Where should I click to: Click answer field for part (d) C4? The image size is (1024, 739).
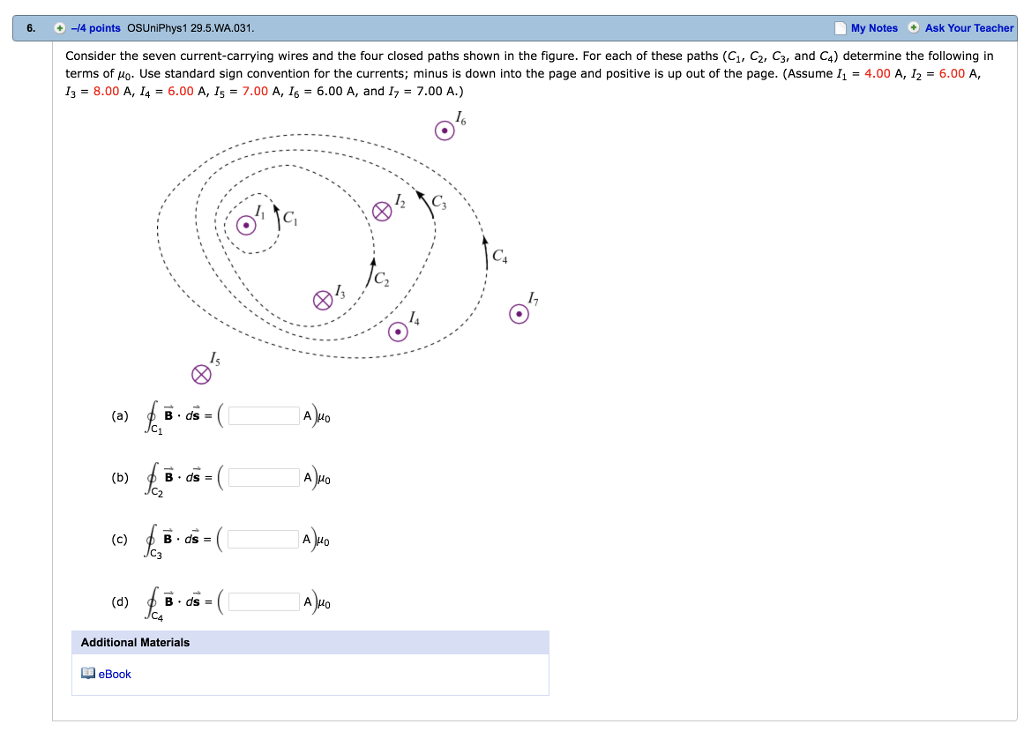coord(264,601)
